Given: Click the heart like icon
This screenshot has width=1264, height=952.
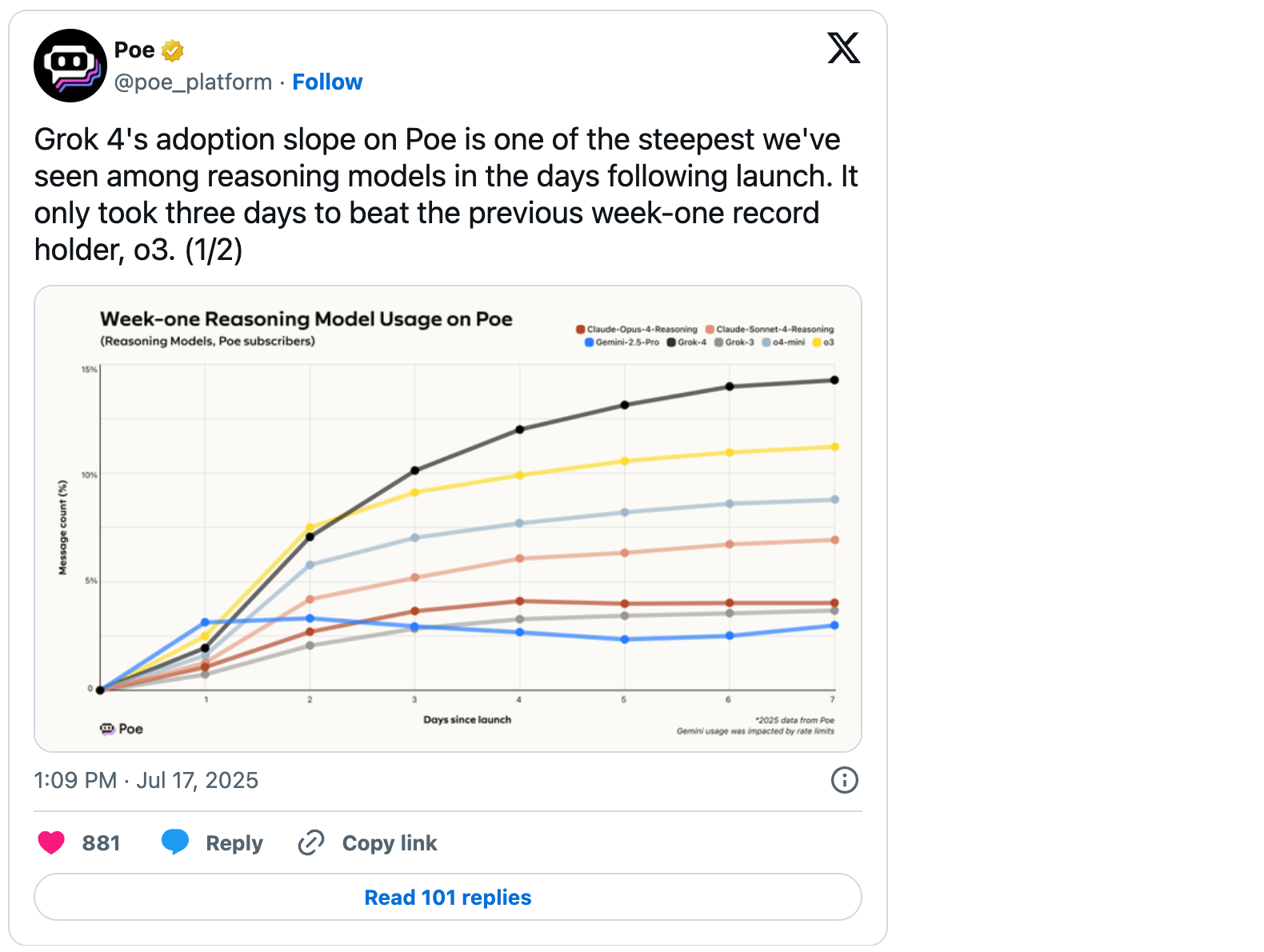Looking at the screenshot, I should 51,842.
